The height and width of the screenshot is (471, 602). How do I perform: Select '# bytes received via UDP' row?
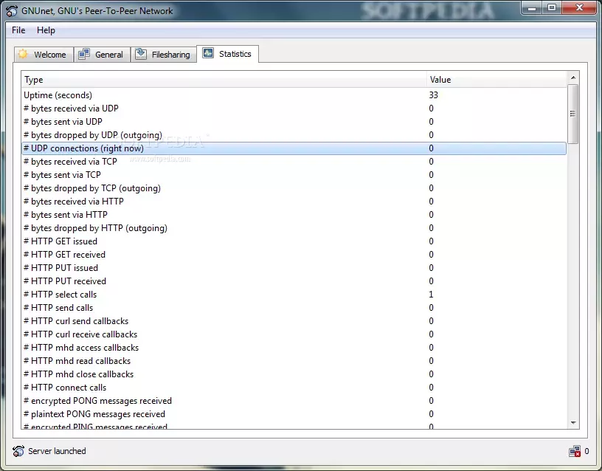294,109
